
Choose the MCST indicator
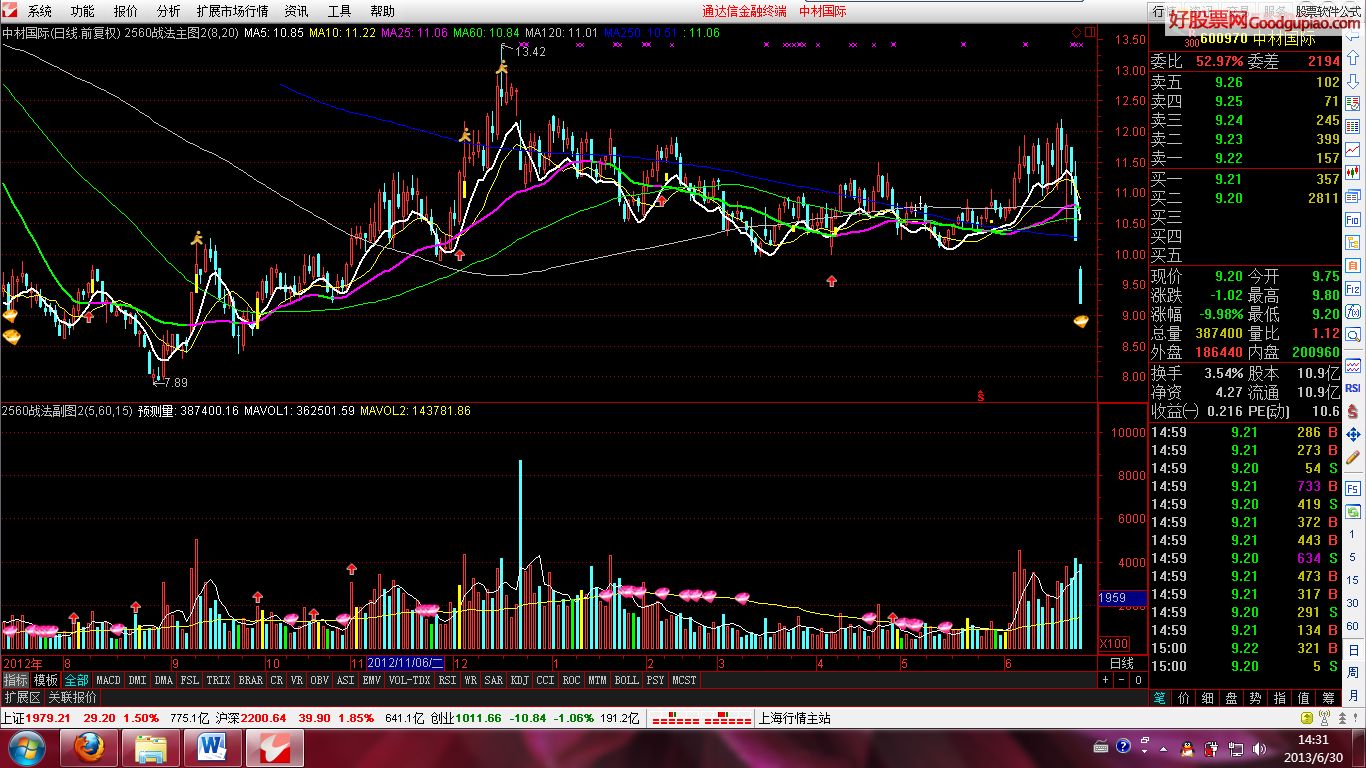coord(684,680)
